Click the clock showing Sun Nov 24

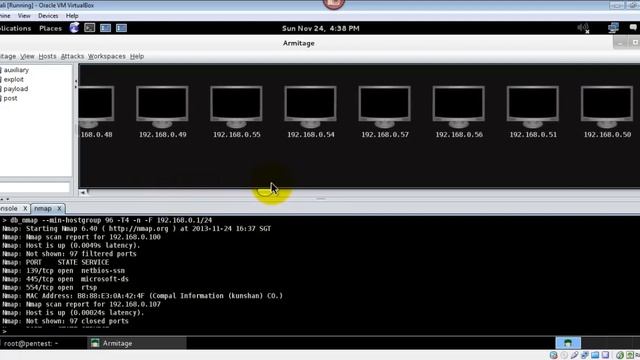[x=320, y=28]
